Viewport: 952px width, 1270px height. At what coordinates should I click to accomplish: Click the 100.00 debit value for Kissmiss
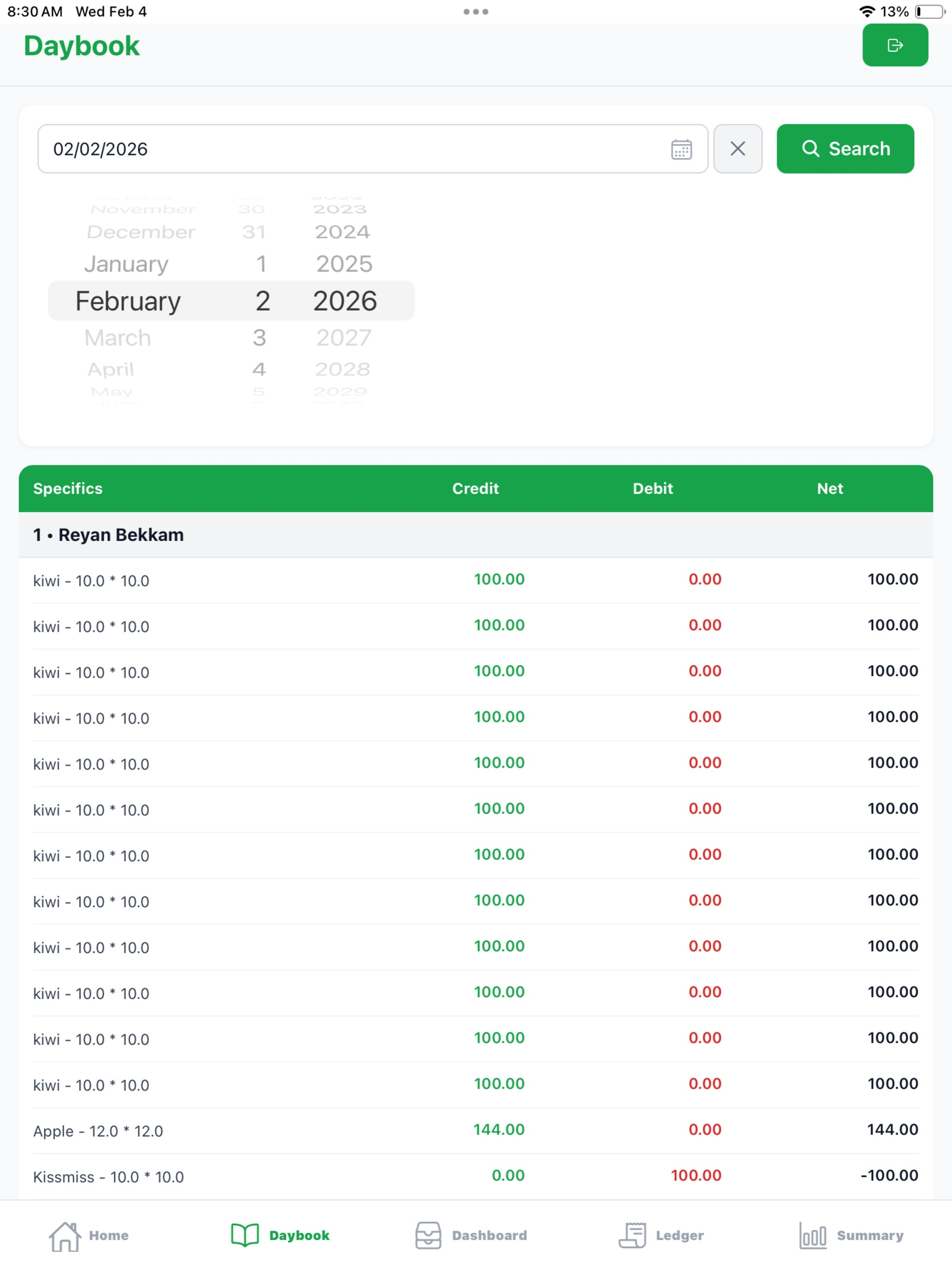coord(696,1175)
